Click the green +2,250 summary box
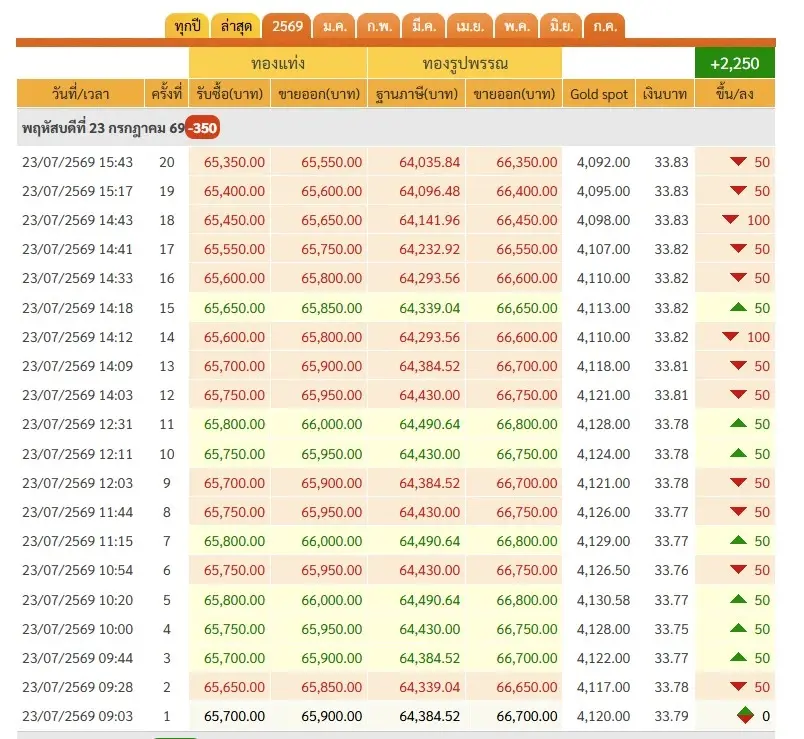This screenshot has height=739, width=804. (x=734, y=63)
